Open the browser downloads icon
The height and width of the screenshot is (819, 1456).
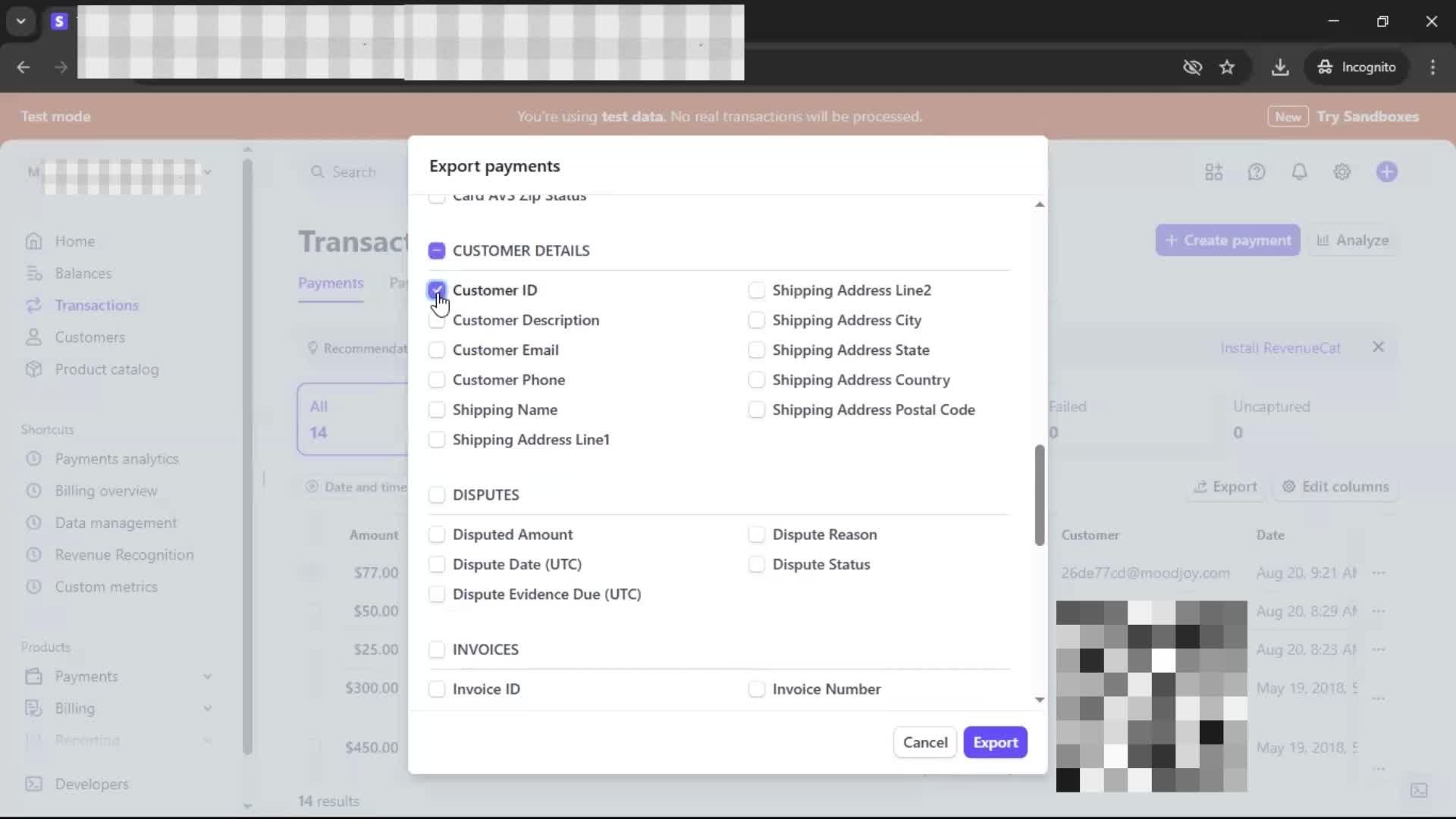click(1280, 67)
